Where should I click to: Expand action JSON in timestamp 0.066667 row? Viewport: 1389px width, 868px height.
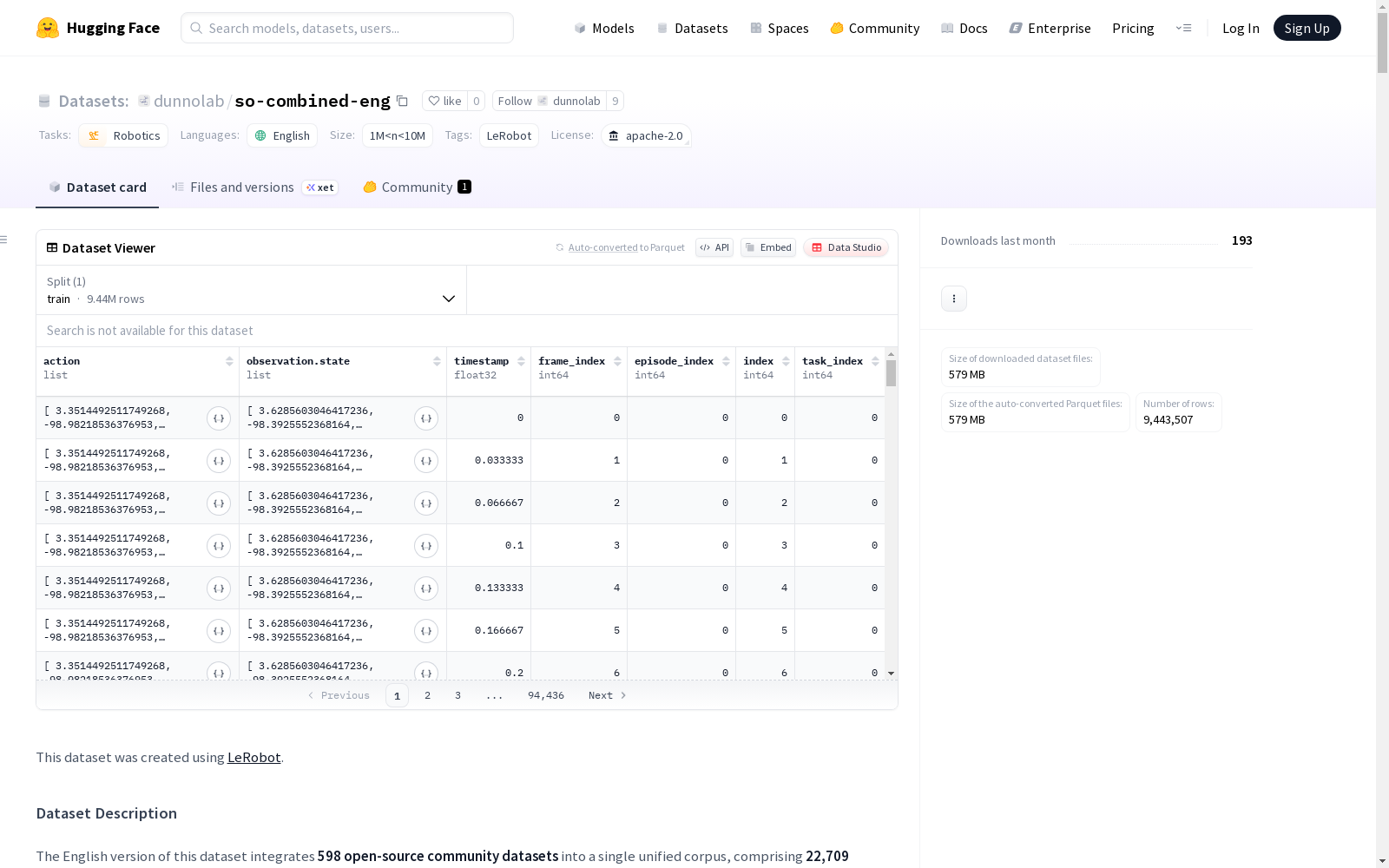pos(219,503)
